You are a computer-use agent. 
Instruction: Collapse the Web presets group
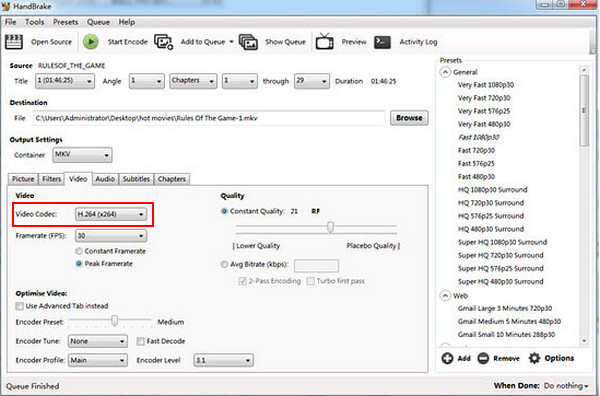445,296
